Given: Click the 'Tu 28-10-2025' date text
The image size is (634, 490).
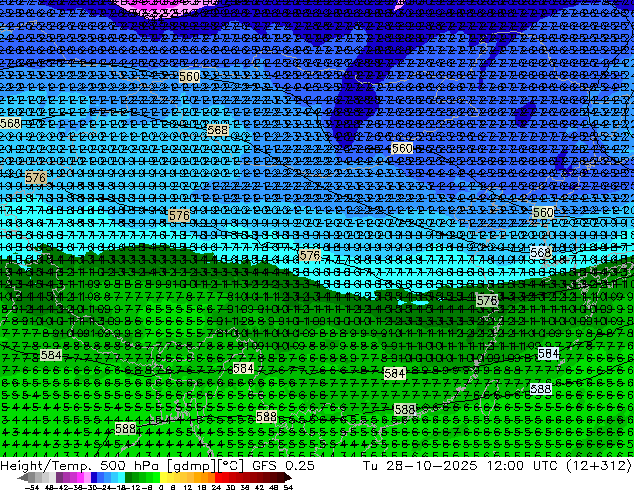Looking at the screenshot, I should (420, 465).
